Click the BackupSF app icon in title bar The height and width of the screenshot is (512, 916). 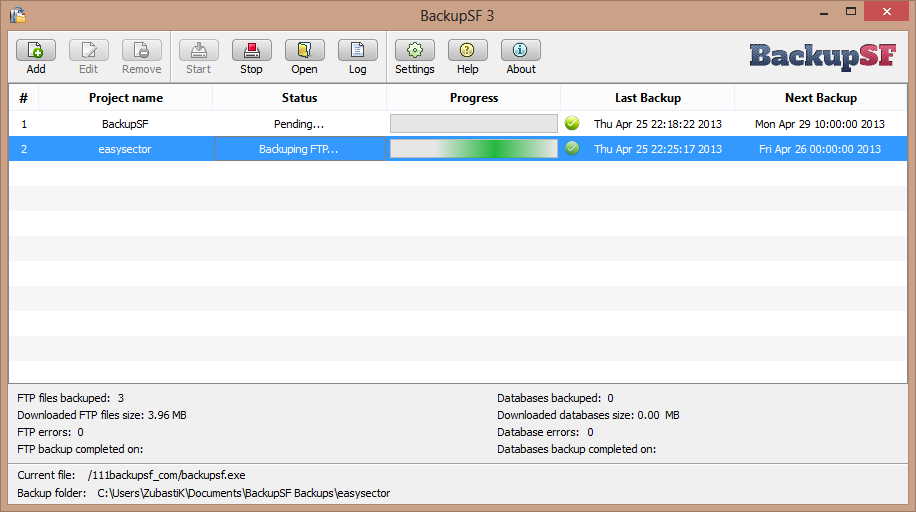pos(18,15)
